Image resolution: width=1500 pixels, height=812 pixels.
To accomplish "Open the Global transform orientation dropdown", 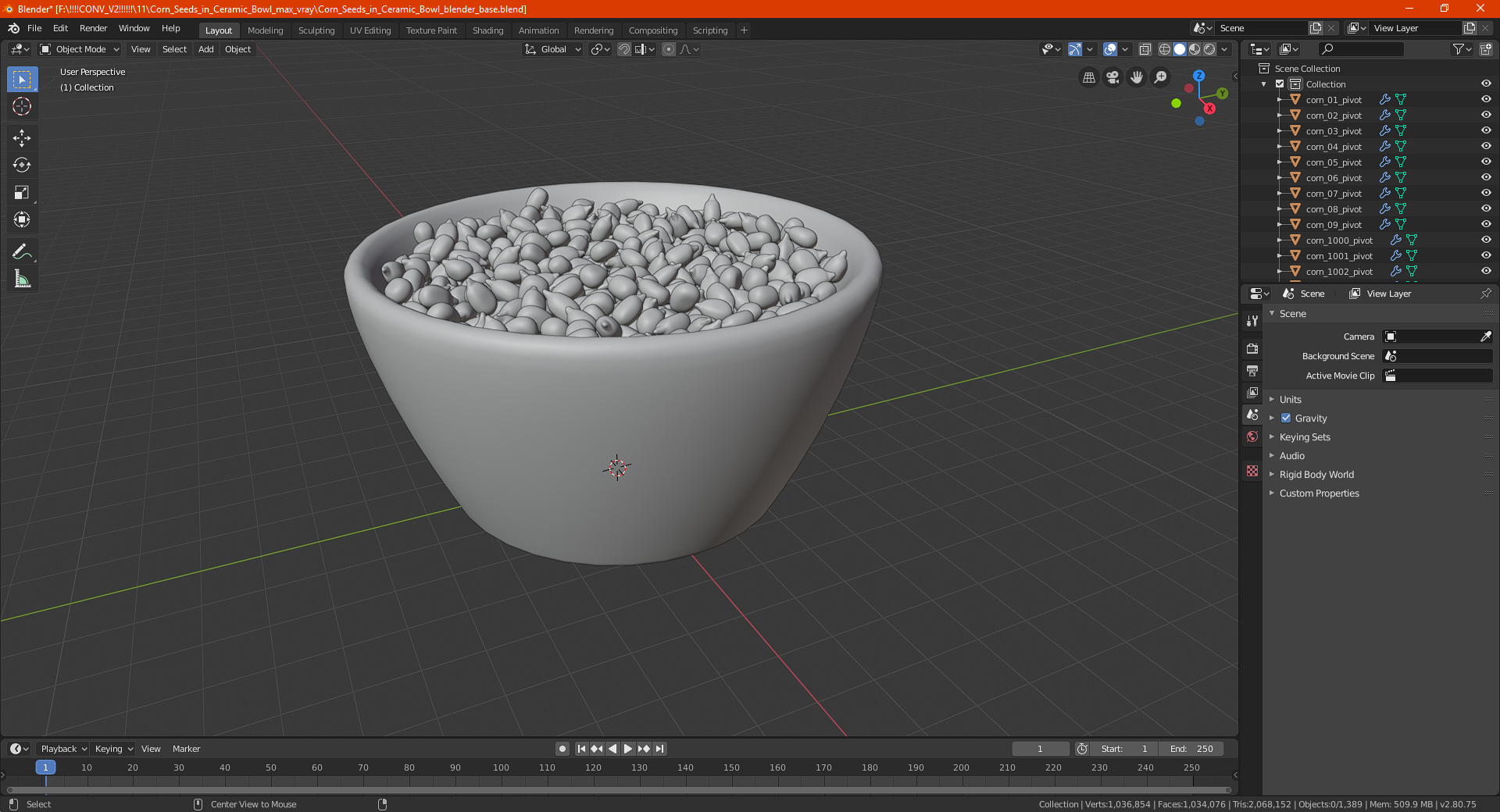I will click(x=552, y=49).
